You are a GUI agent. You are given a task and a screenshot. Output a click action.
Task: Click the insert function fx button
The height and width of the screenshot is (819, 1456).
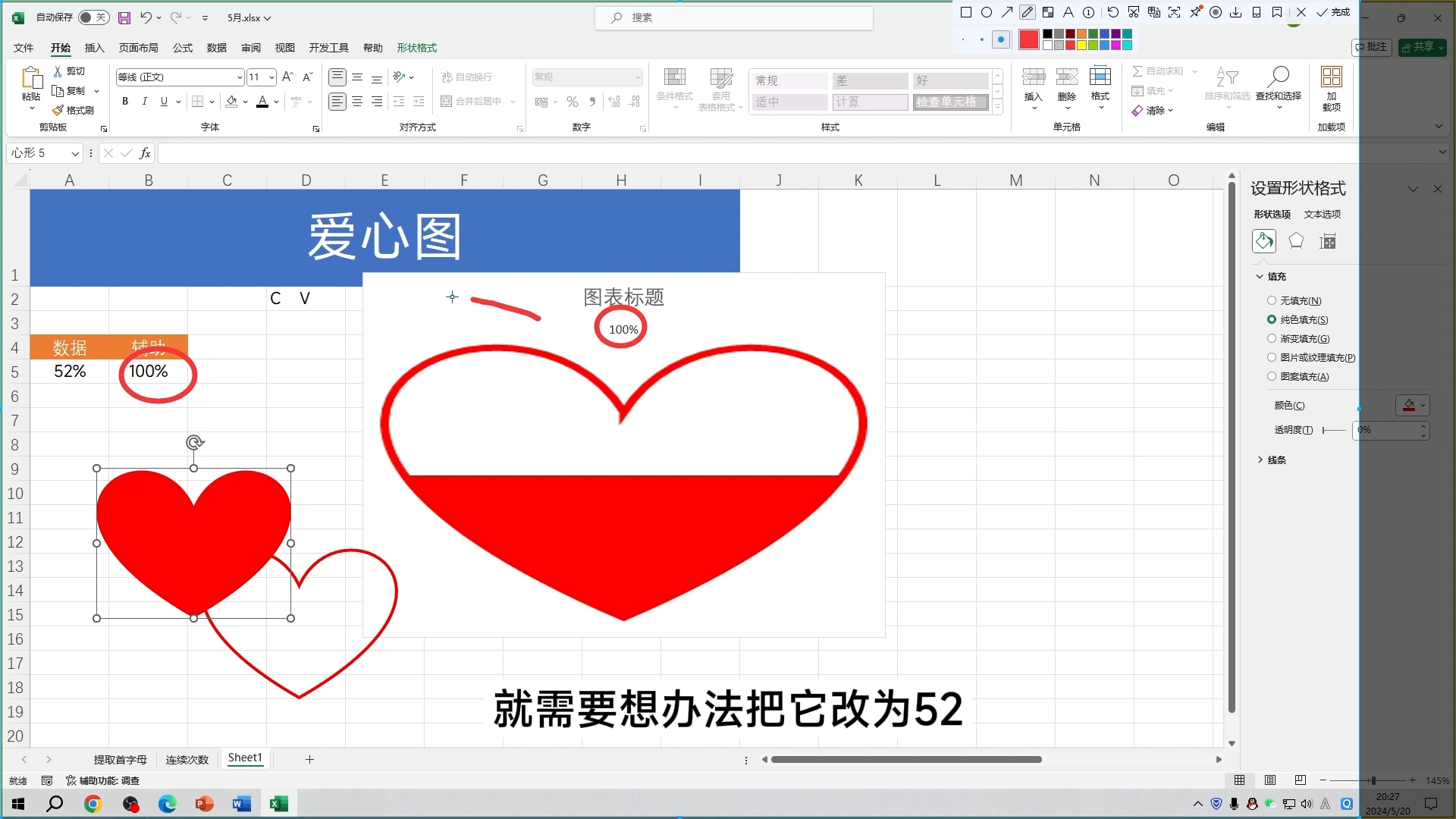145,153
